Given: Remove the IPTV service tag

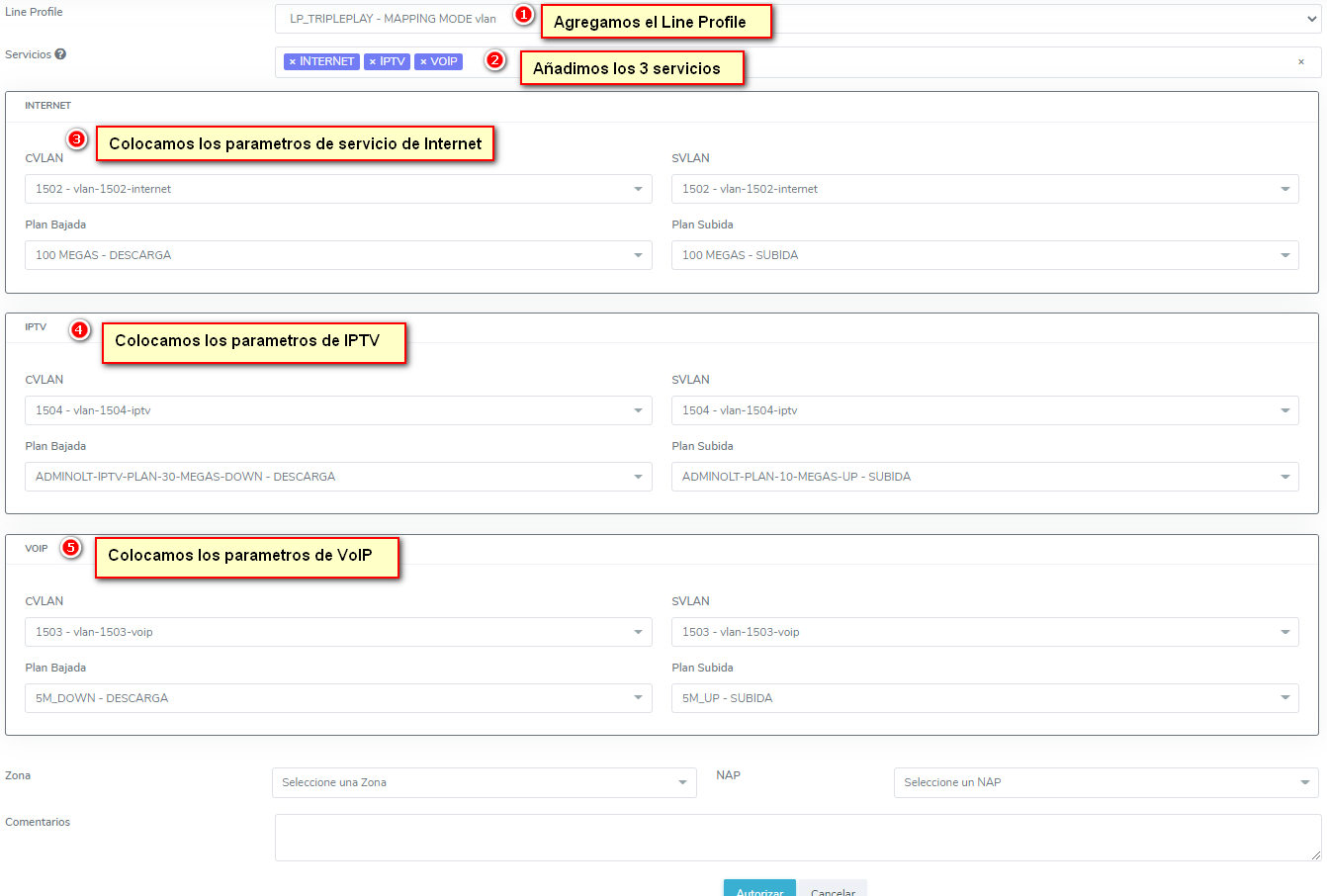Looking at the screenshot, I should (x=373, y=62).
